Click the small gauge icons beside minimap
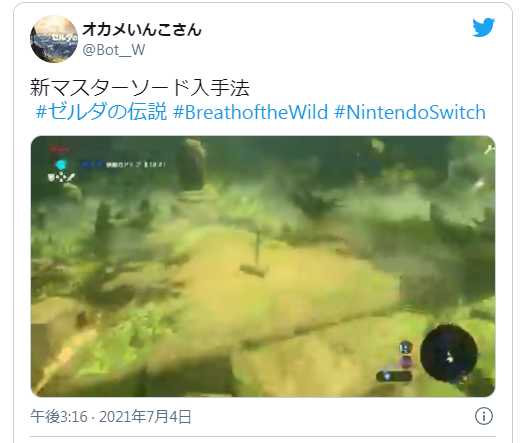525x443 pixels. (406, 355)
